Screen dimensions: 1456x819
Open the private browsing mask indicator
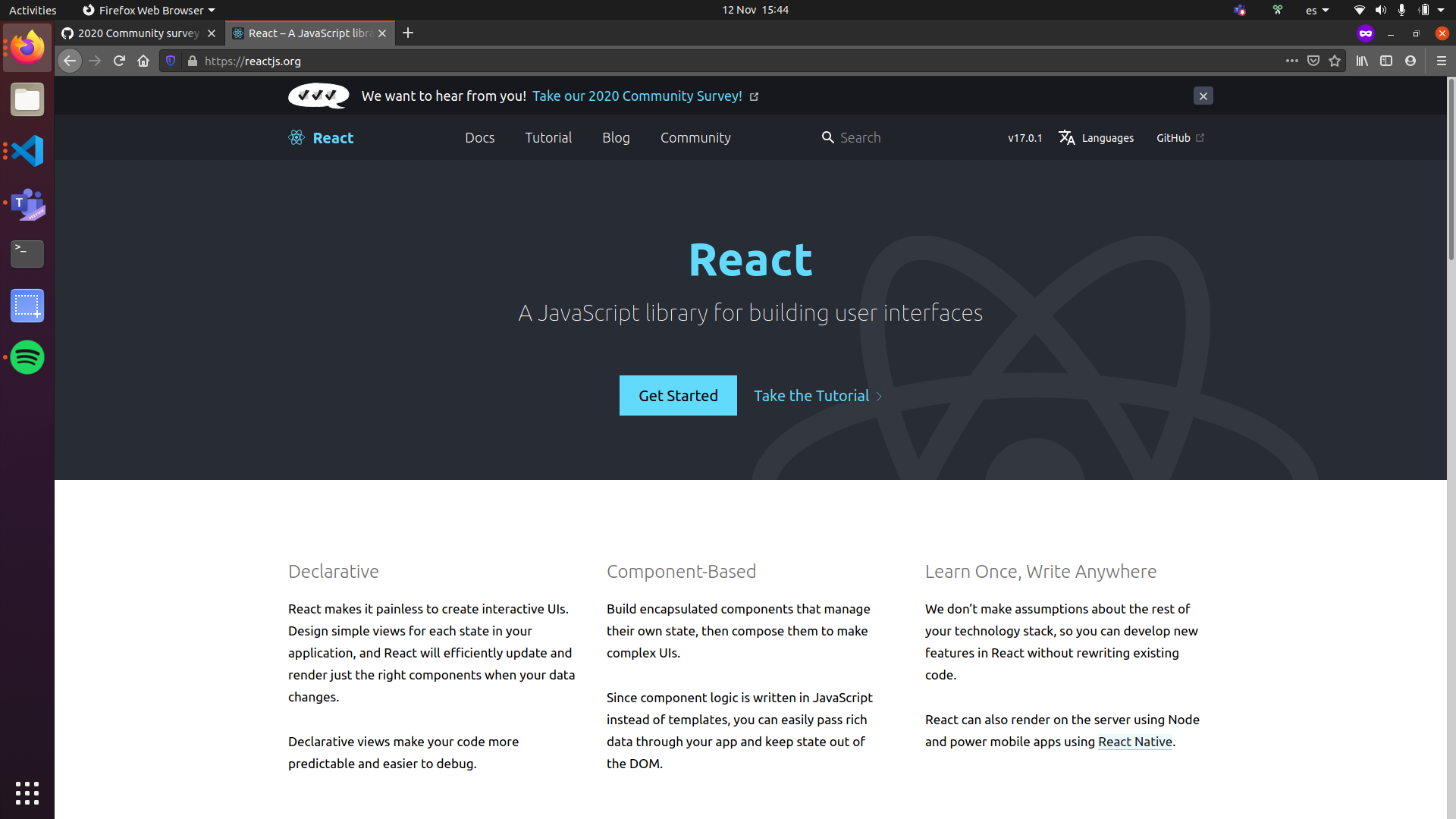[1366, 33]
